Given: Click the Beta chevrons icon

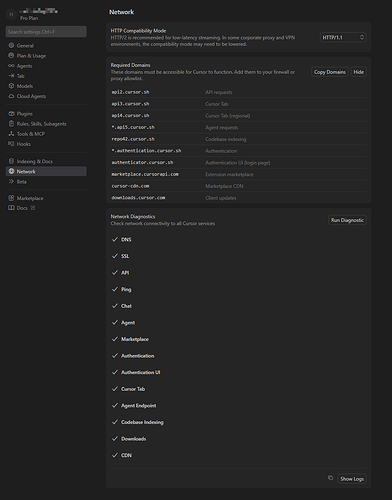Looking at the screenshot, I should click(x=11, y=181).
